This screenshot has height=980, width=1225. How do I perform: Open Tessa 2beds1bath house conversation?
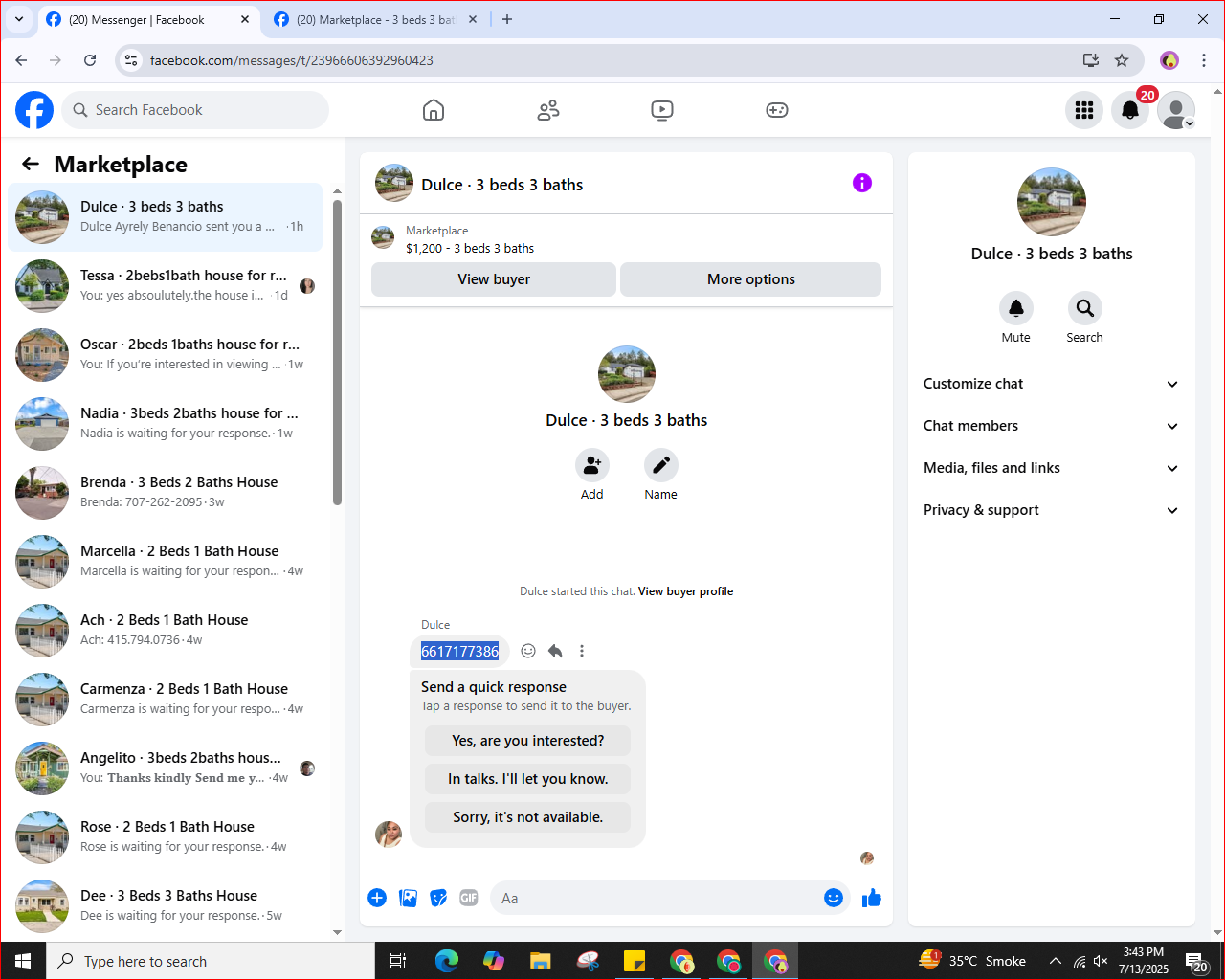(165, 286)
